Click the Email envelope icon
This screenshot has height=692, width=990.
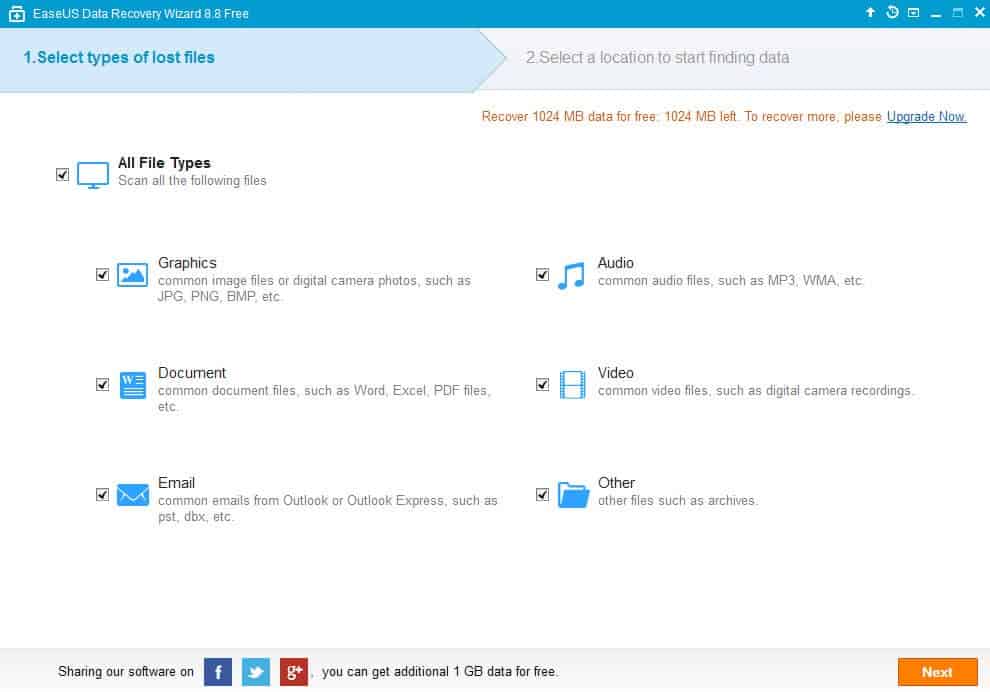pos(132,495)
